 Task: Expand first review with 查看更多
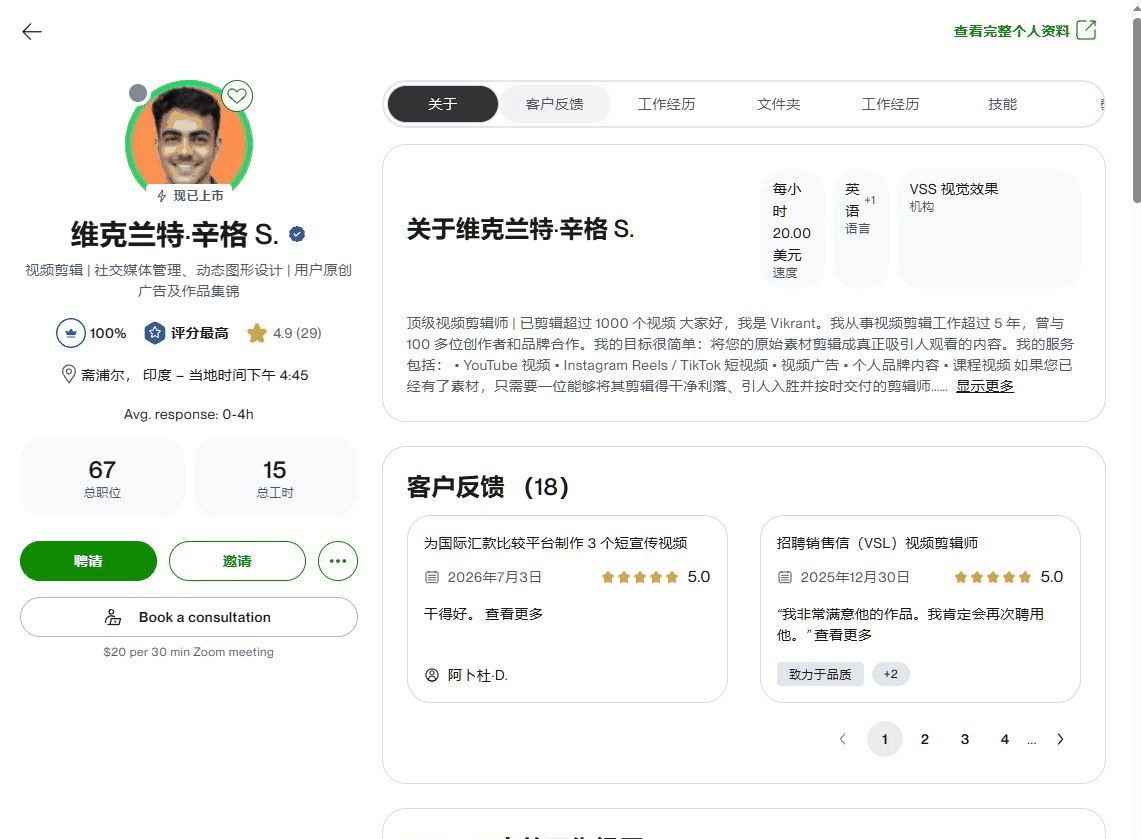[514, 614]
